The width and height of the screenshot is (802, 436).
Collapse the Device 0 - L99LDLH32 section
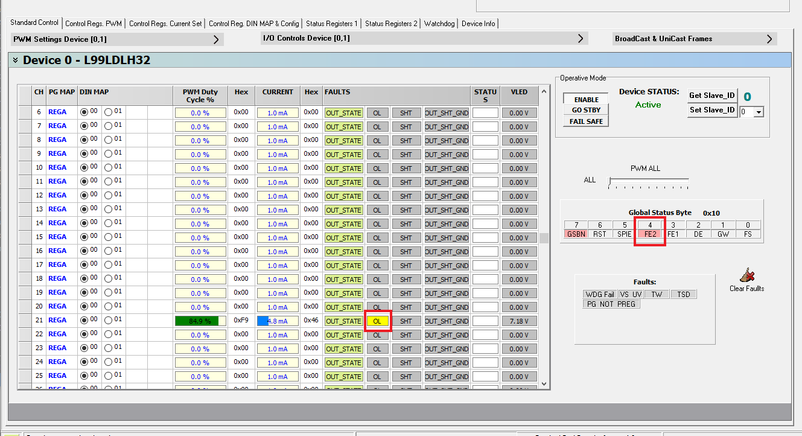[16, 60]
